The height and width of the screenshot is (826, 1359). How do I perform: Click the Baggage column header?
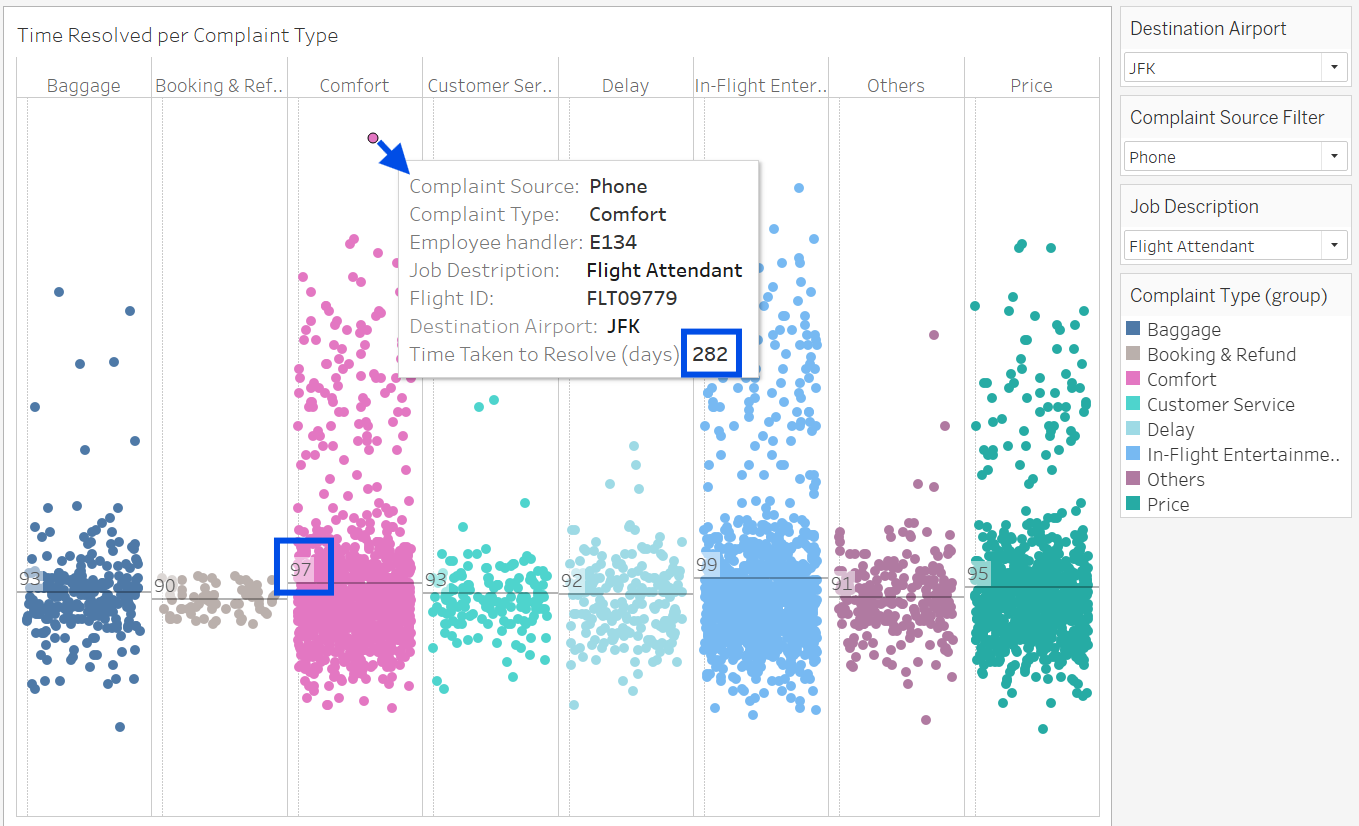[84, 86]
